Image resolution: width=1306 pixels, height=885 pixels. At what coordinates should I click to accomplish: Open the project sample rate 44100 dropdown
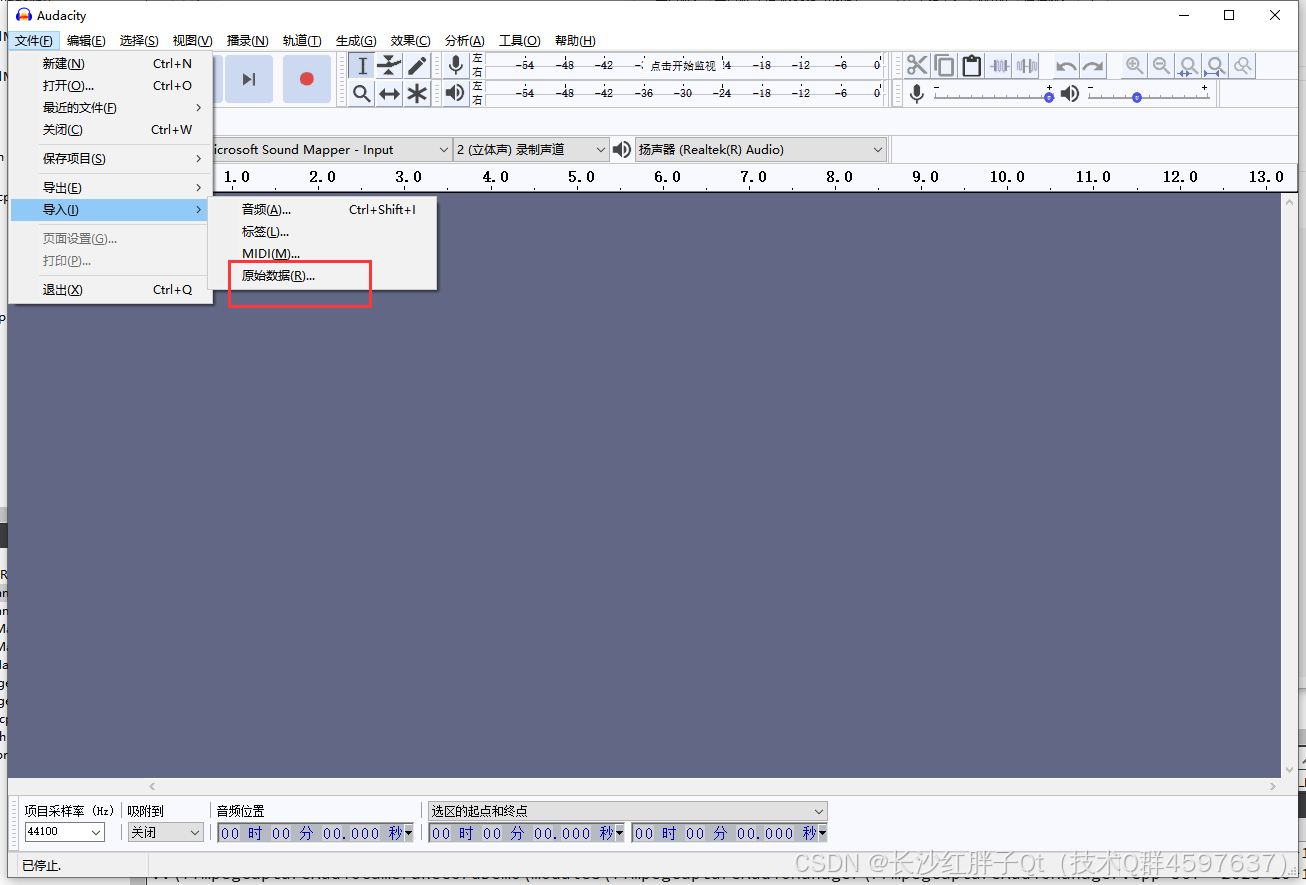[65, 832]
